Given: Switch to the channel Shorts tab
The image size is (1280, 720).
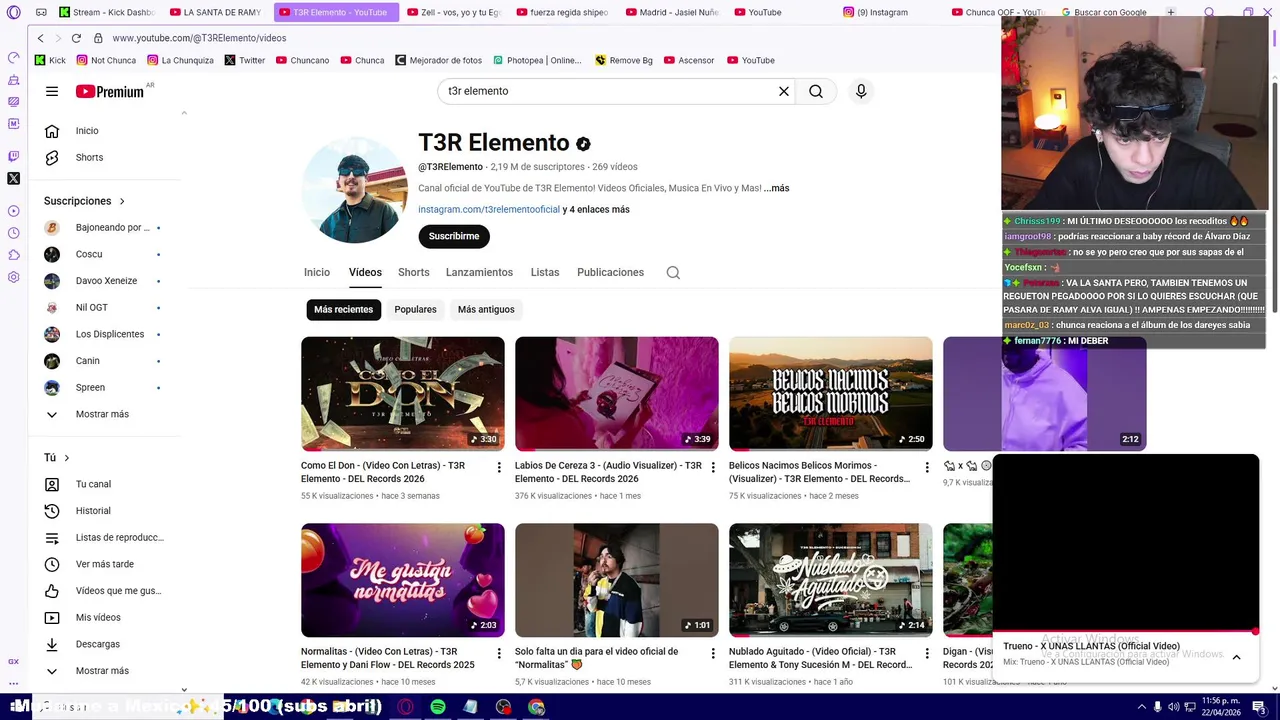Looking at the screenshot, I should click(414, 272).
